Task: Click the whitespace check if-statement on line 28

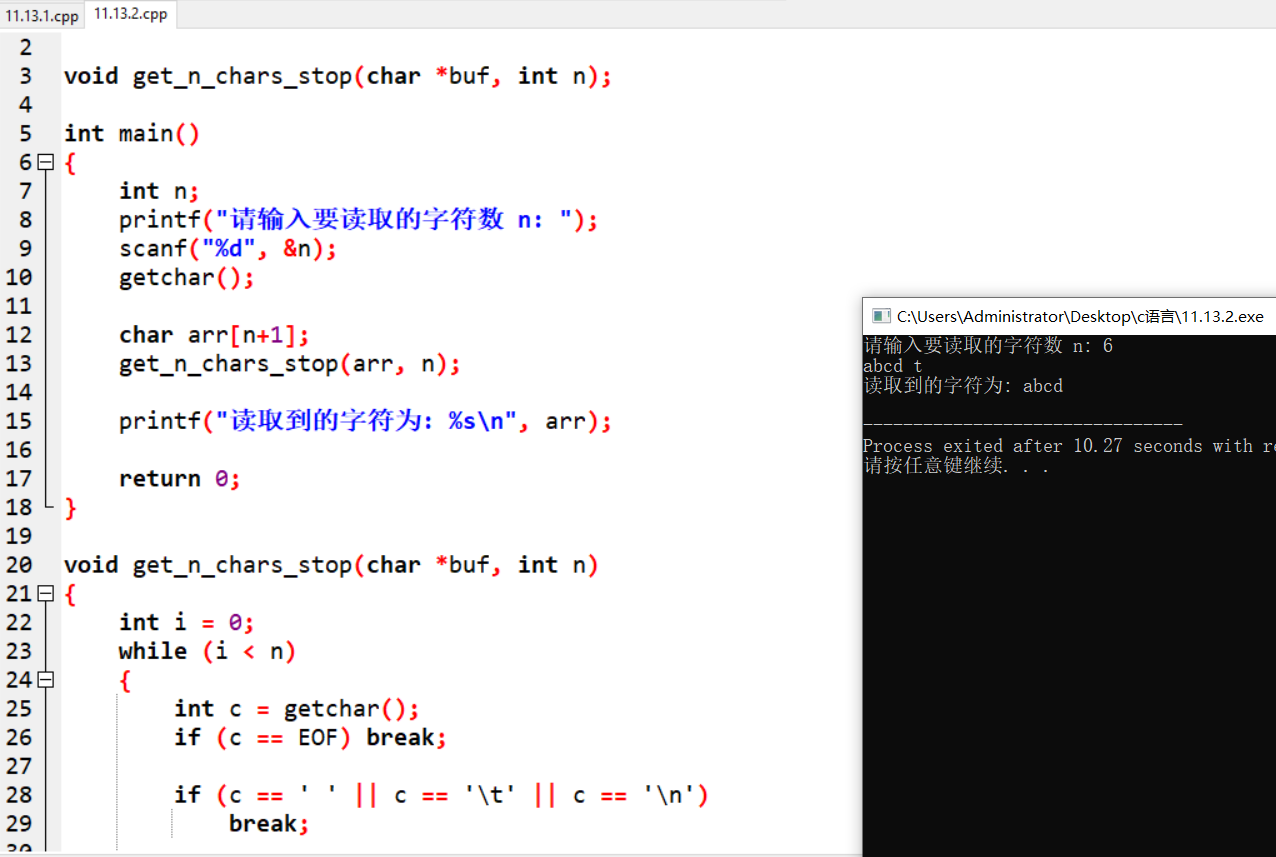Action: pos(441,795)
